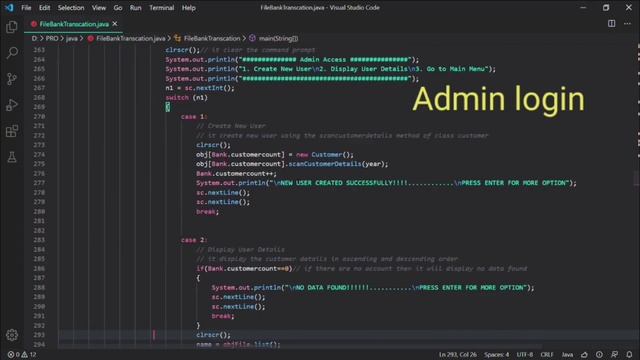Image resolution: width=640 pixels, height=360 pixels.
Task: Click the FileBankTranscation class breadcrumb
Action: (x=207, y=38)
